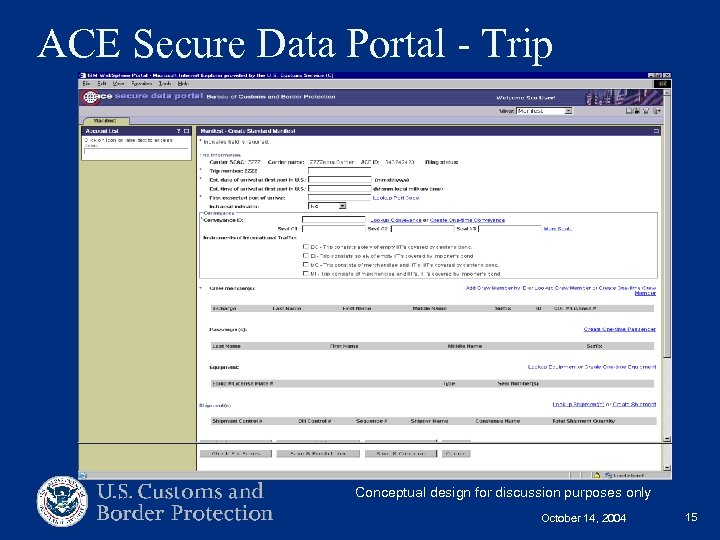Select the Manifest tab
Viewport: 720px width, 540px height.
(x=105, y=121)
